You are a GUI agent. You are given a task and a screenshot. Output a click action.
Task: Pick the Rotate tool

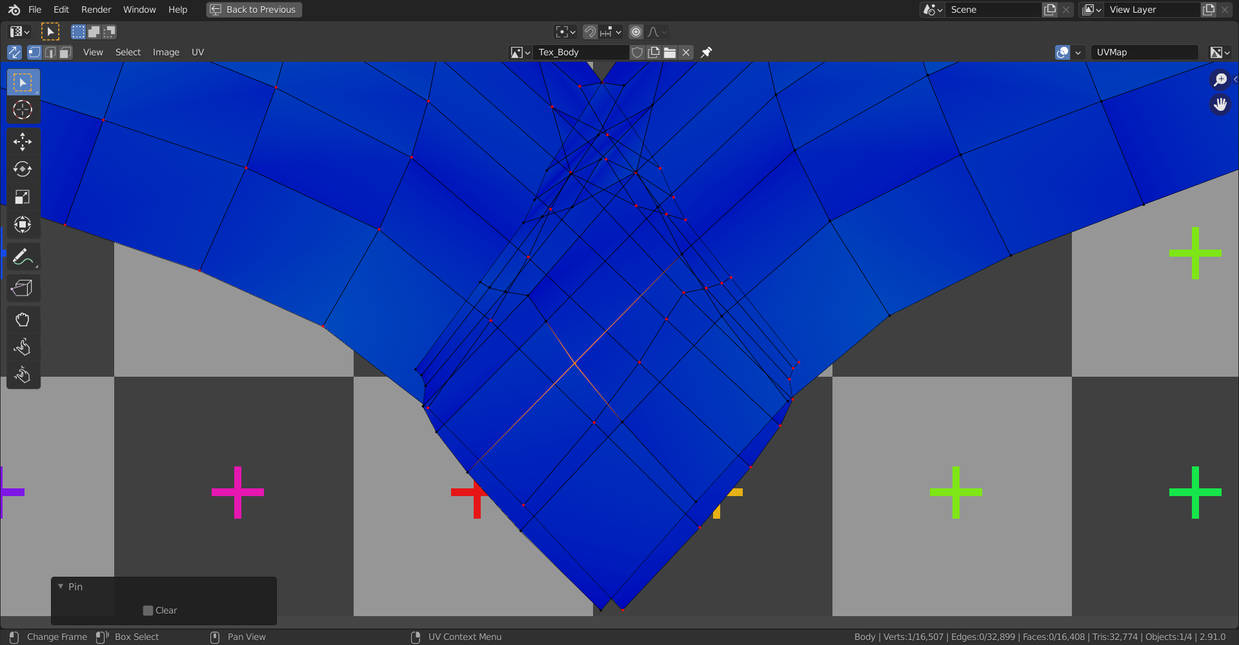[x=23, y=170]
